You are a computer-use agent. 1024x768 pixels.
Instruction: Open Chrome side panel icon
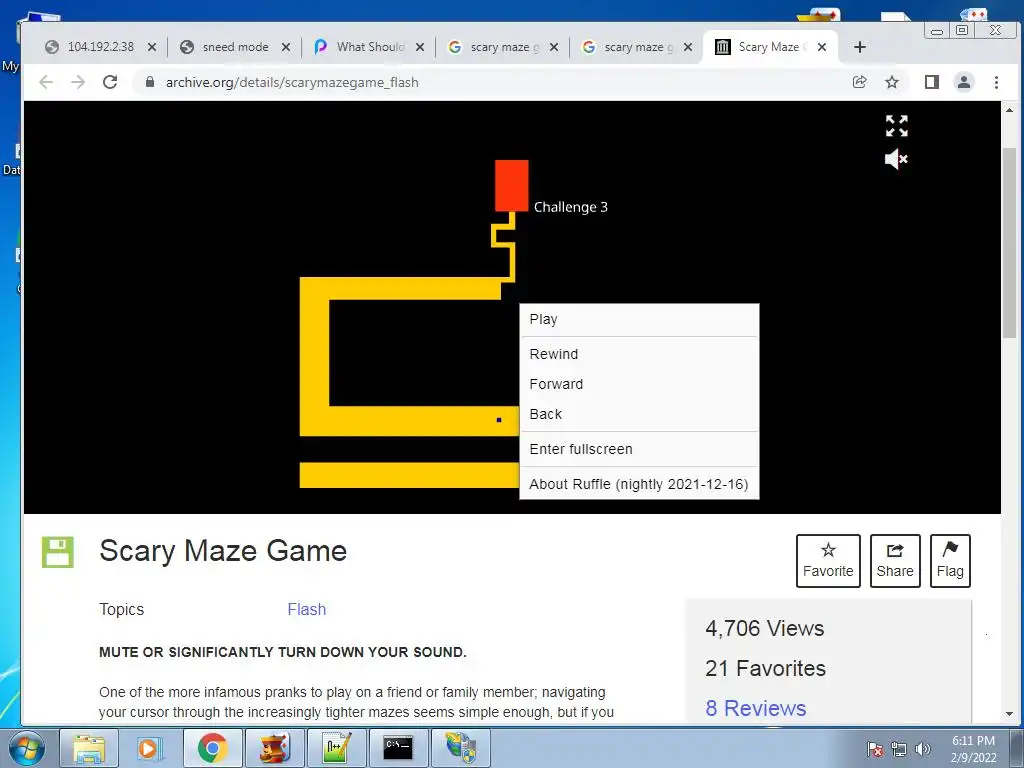pyautogui.click(x=932, y=82)
